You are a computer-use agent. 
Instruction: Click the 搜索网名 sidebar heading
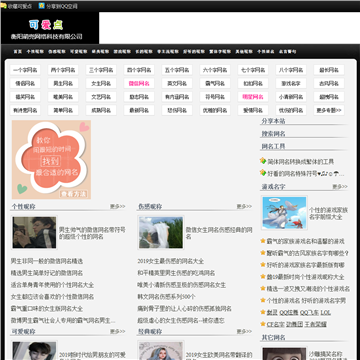click(x=273, y=134)
